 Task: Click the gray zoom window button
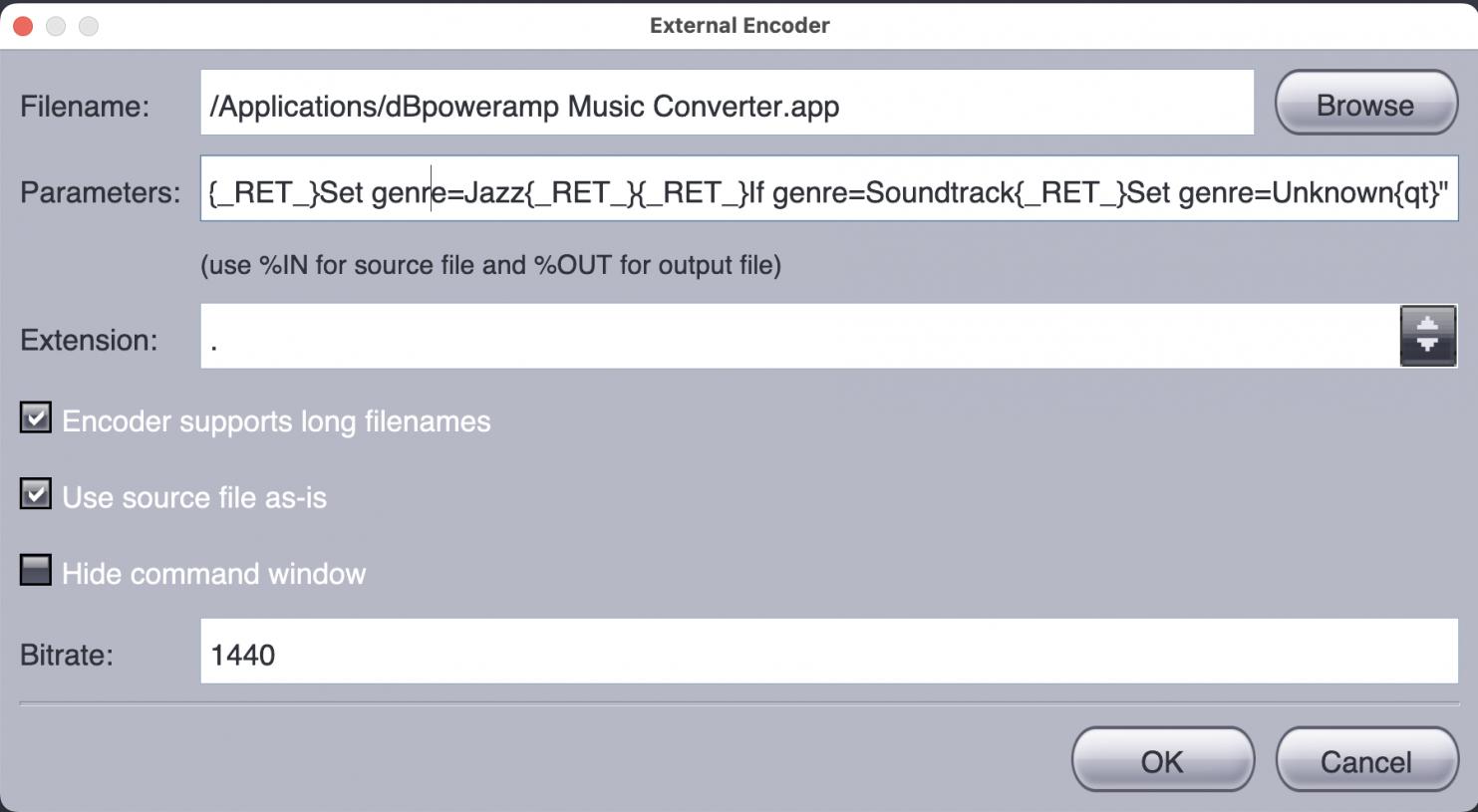(x=89, y=26)
